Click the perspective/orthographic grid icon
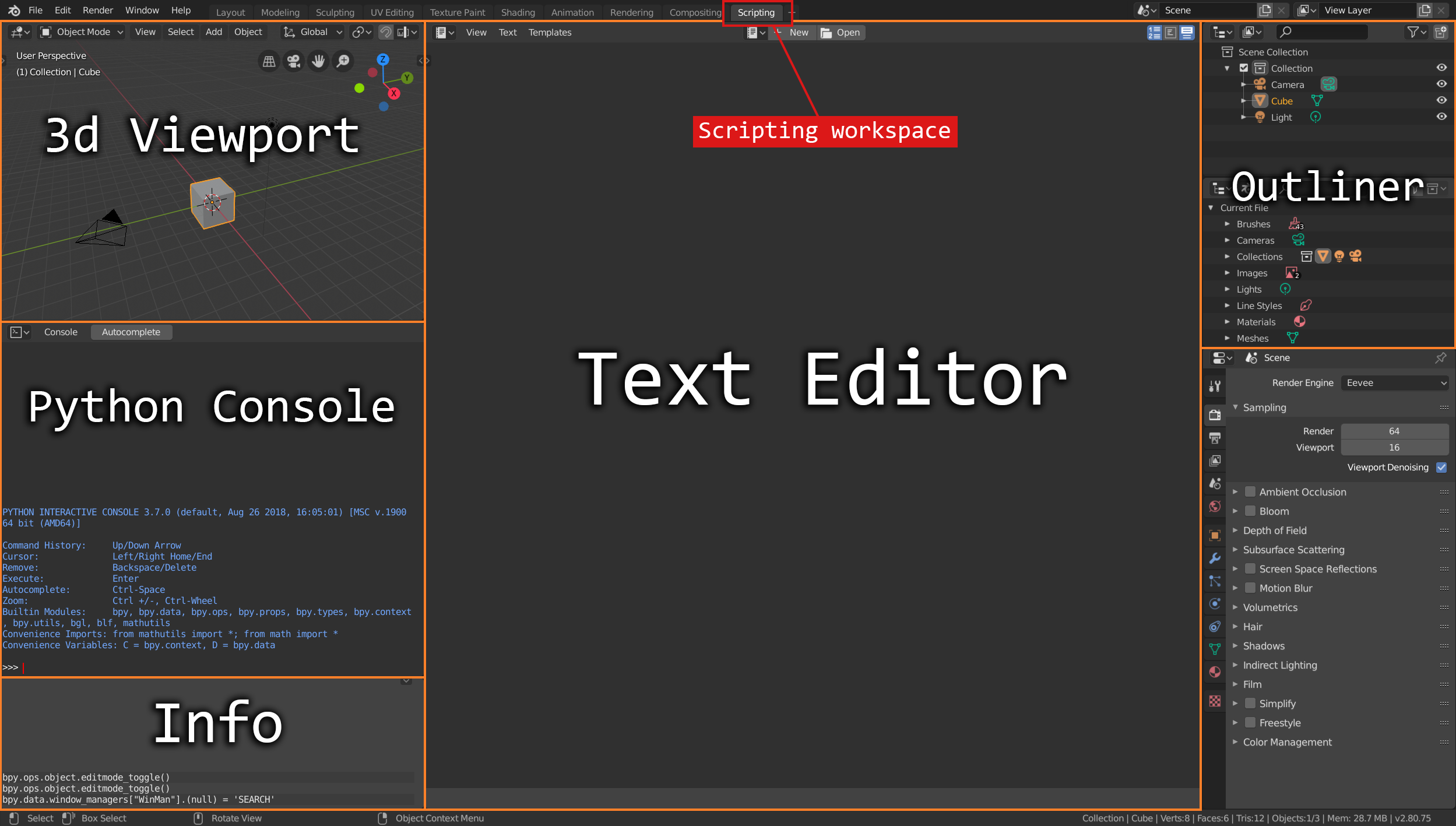The height and width of the screenshot is (826, 1456). tap(269, 61)
